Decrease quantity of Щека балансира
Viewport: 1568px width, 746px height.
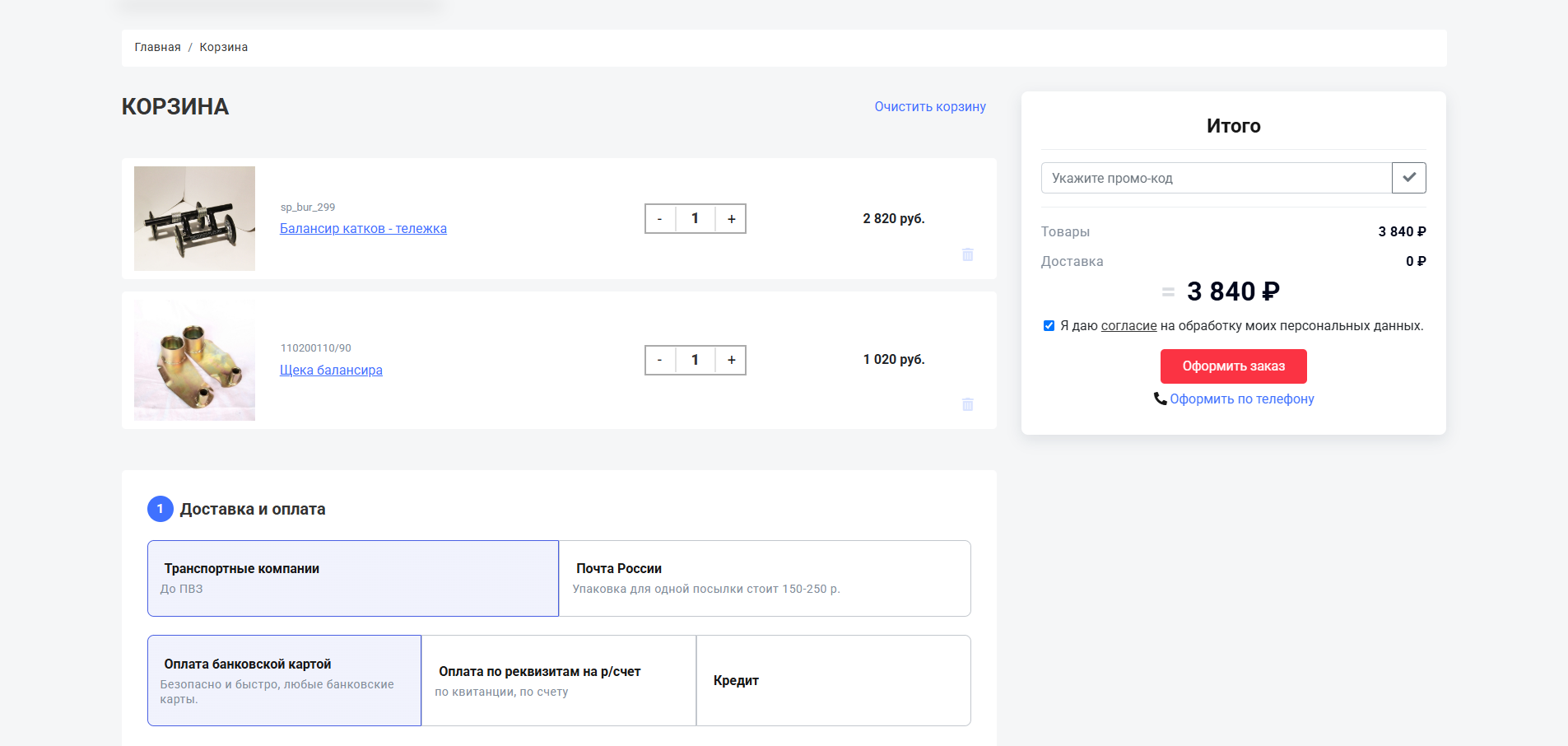pos(660,360)
